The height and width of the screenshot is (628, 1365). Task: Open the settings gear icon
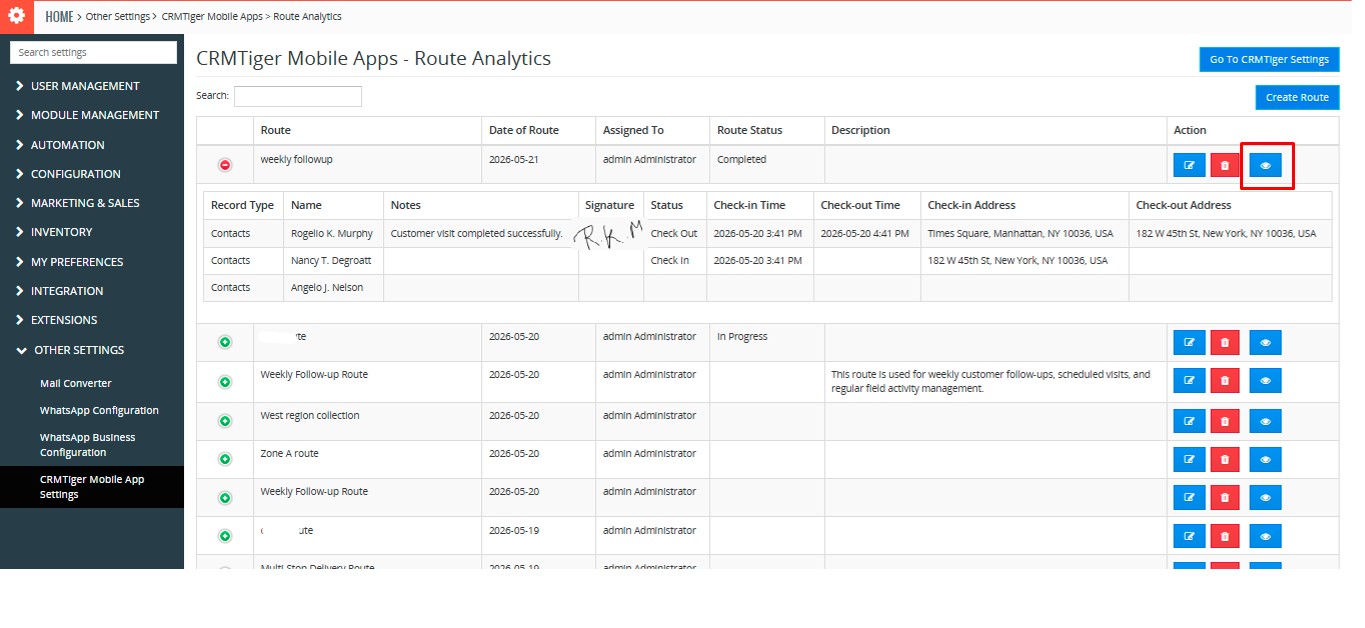click(x=16, y=16)
